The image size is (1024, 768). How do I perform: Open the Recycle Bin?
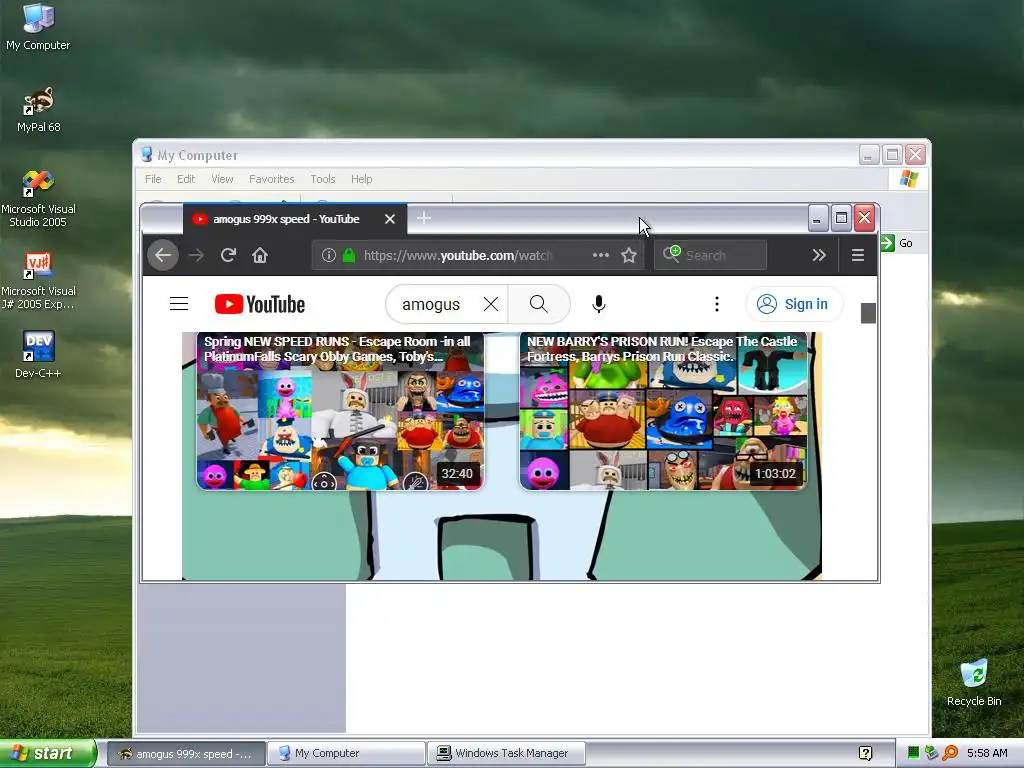pos(974,683)
